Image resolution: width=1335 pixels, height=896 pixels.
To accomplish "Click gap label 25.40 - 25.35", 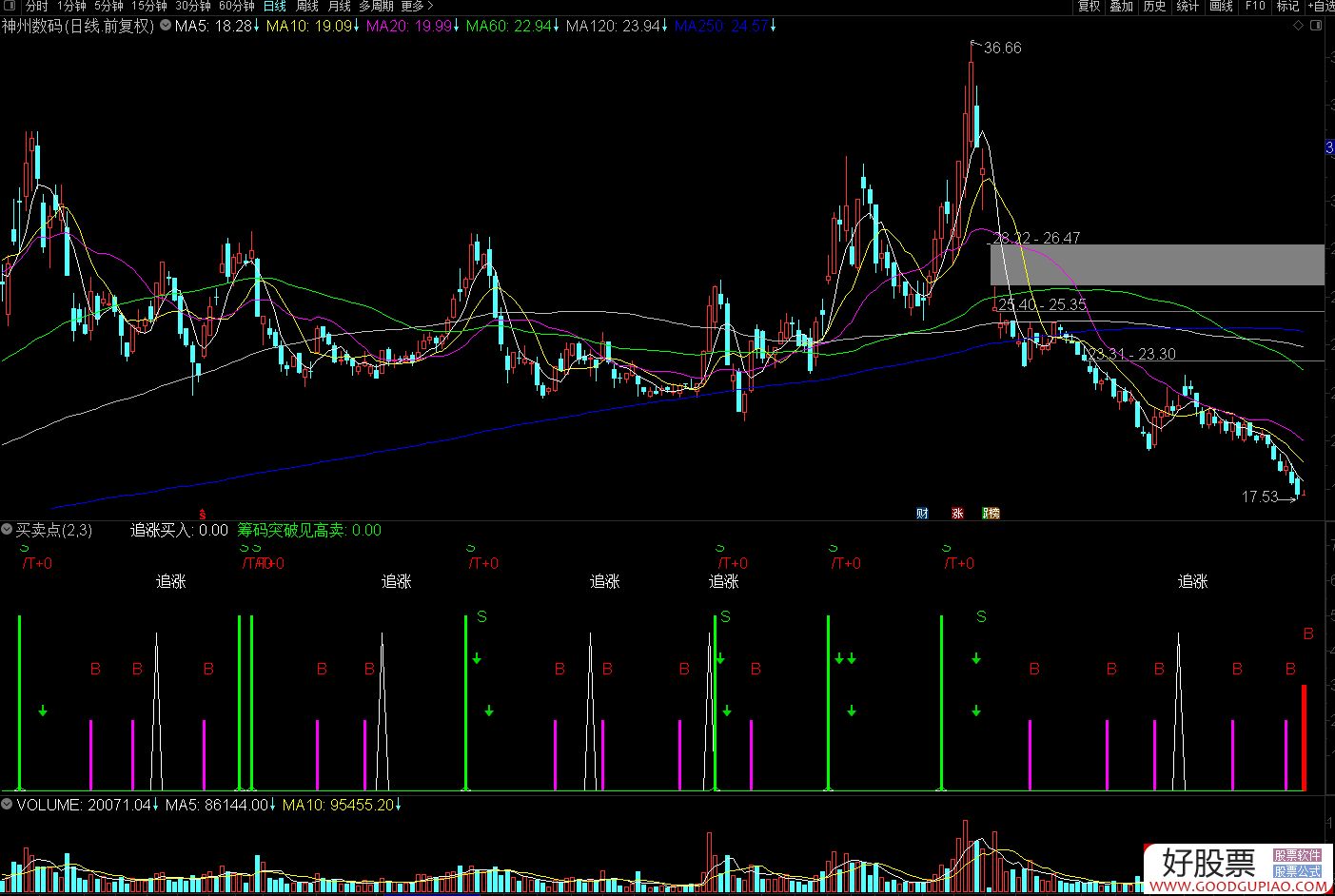I will coord(1043,304).
